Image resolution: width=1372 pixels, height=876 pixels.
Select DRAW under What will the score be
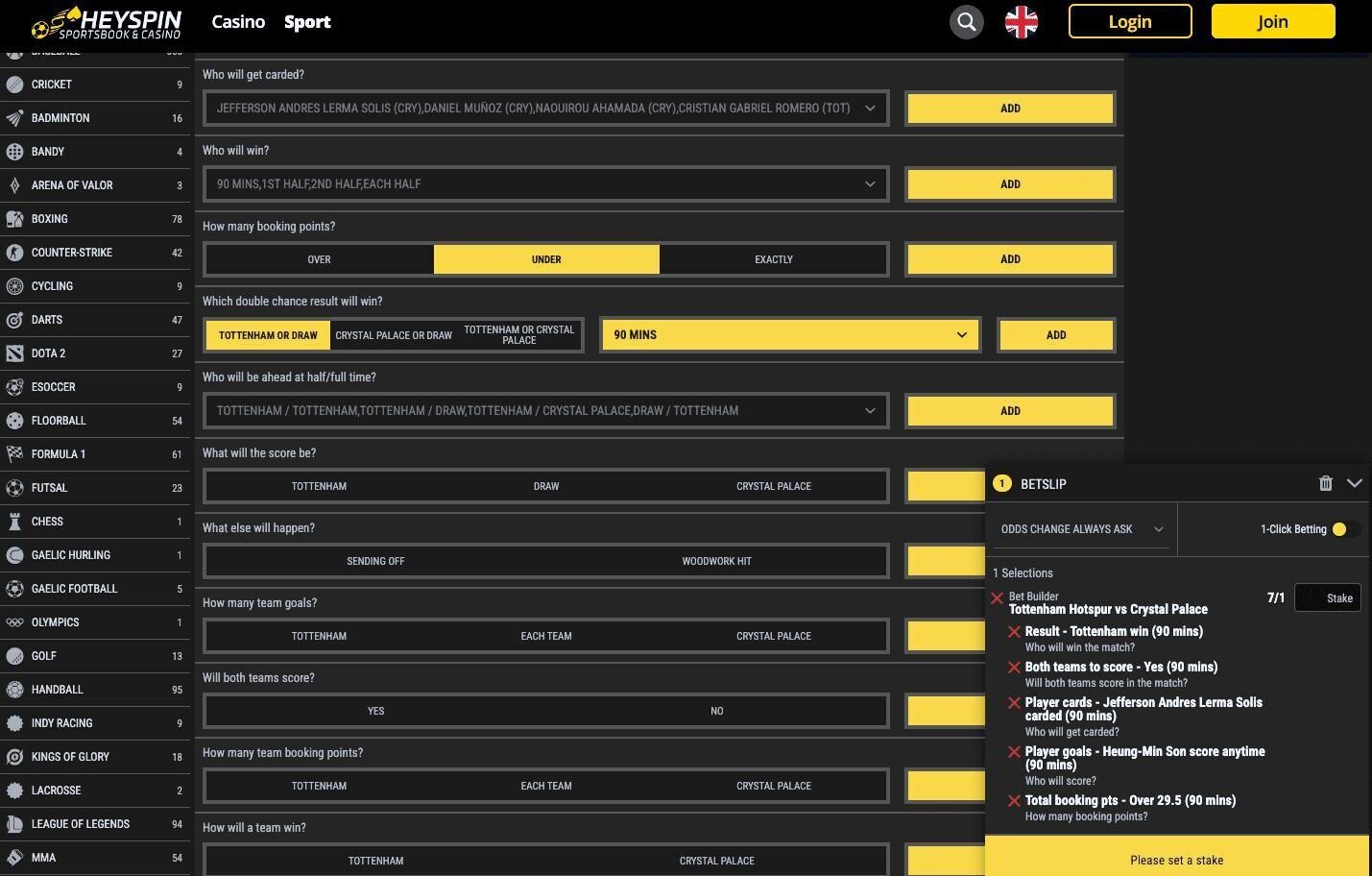point(546,486)
